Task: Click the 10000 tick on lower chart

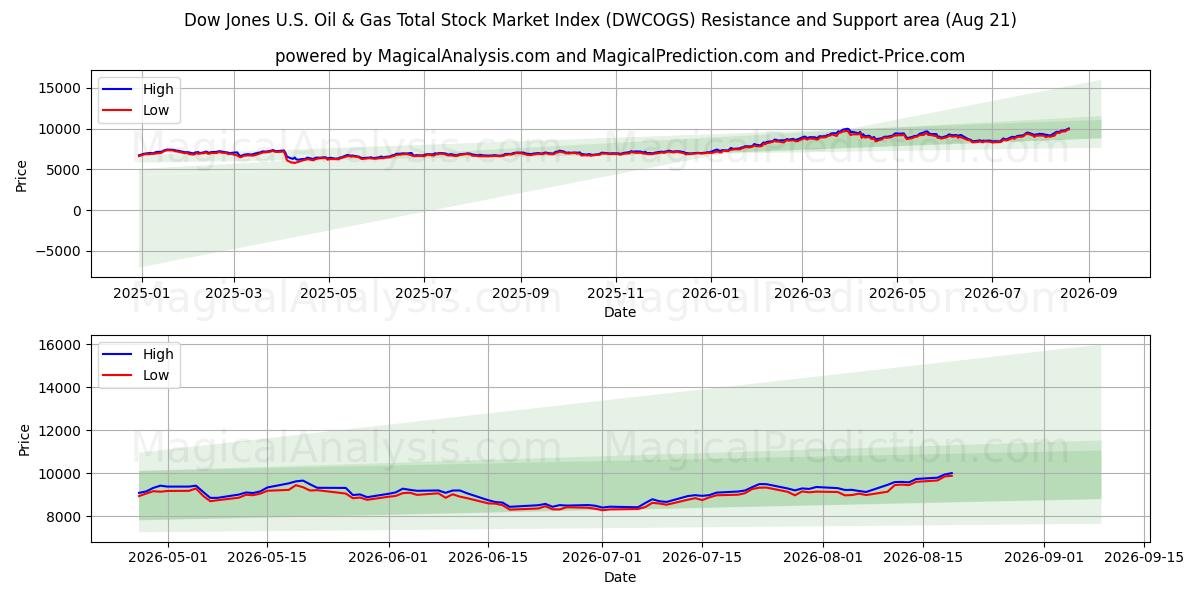Action: (x=62, y=474)
